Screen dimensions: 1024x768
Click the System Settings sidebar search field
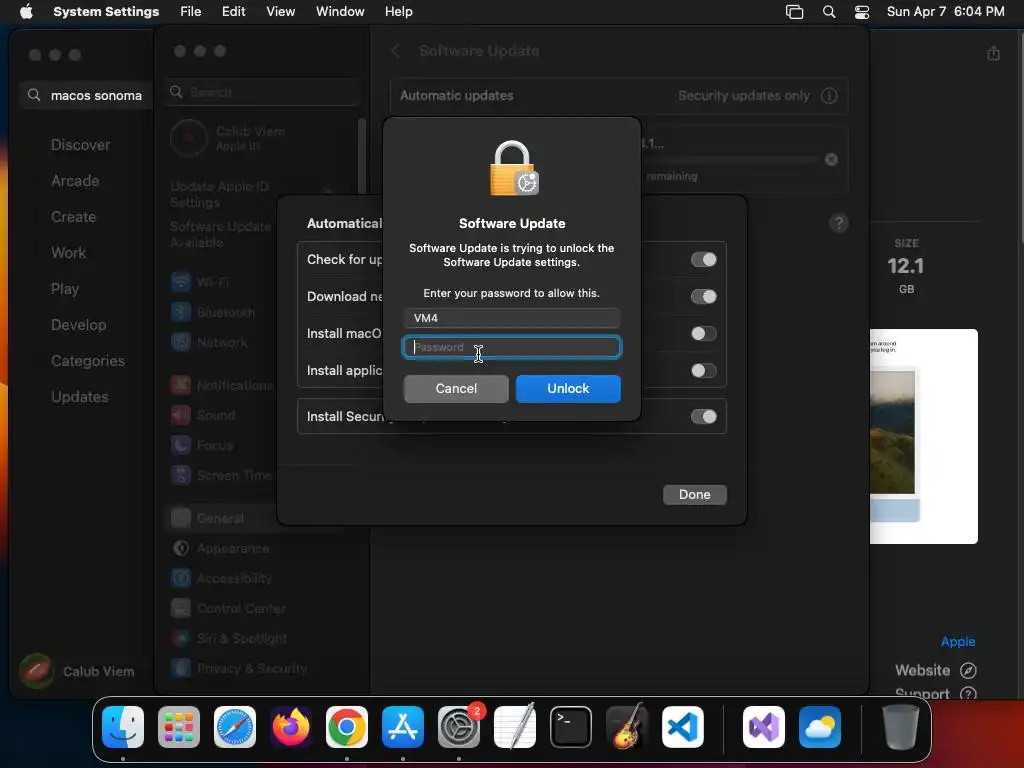click(263, 92)
